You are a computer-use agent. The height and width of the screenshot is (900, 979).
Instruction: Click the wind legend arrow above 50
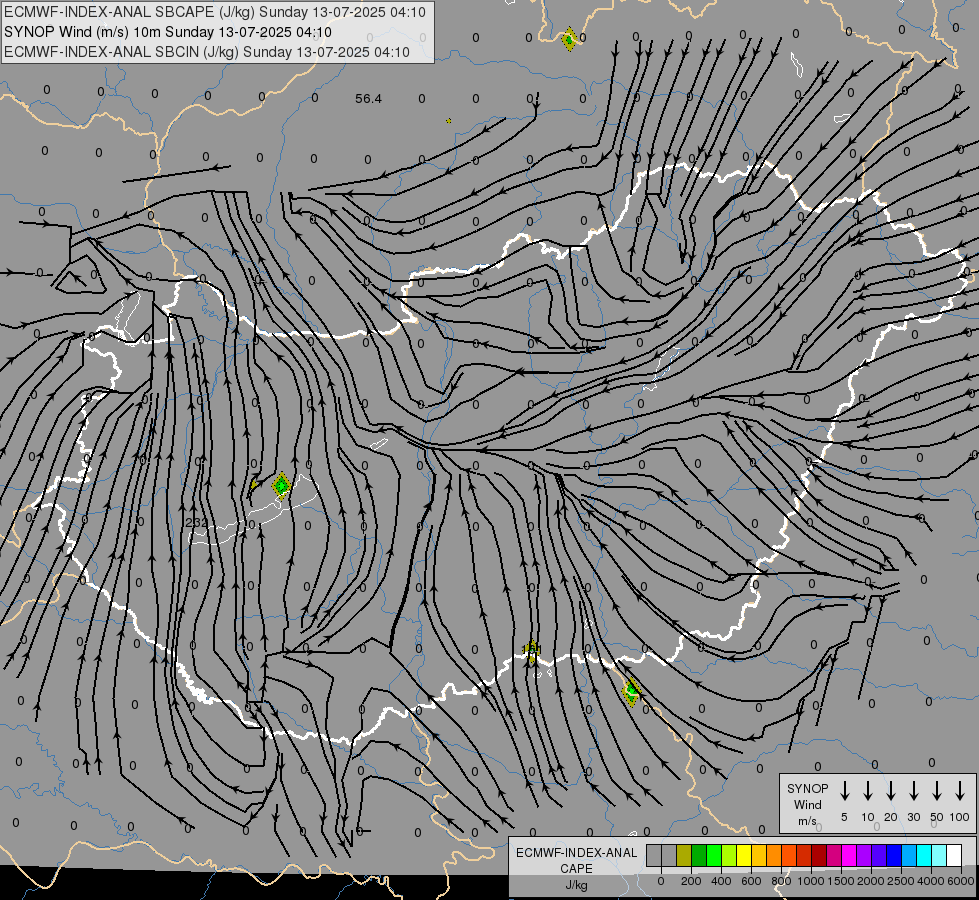937,791
